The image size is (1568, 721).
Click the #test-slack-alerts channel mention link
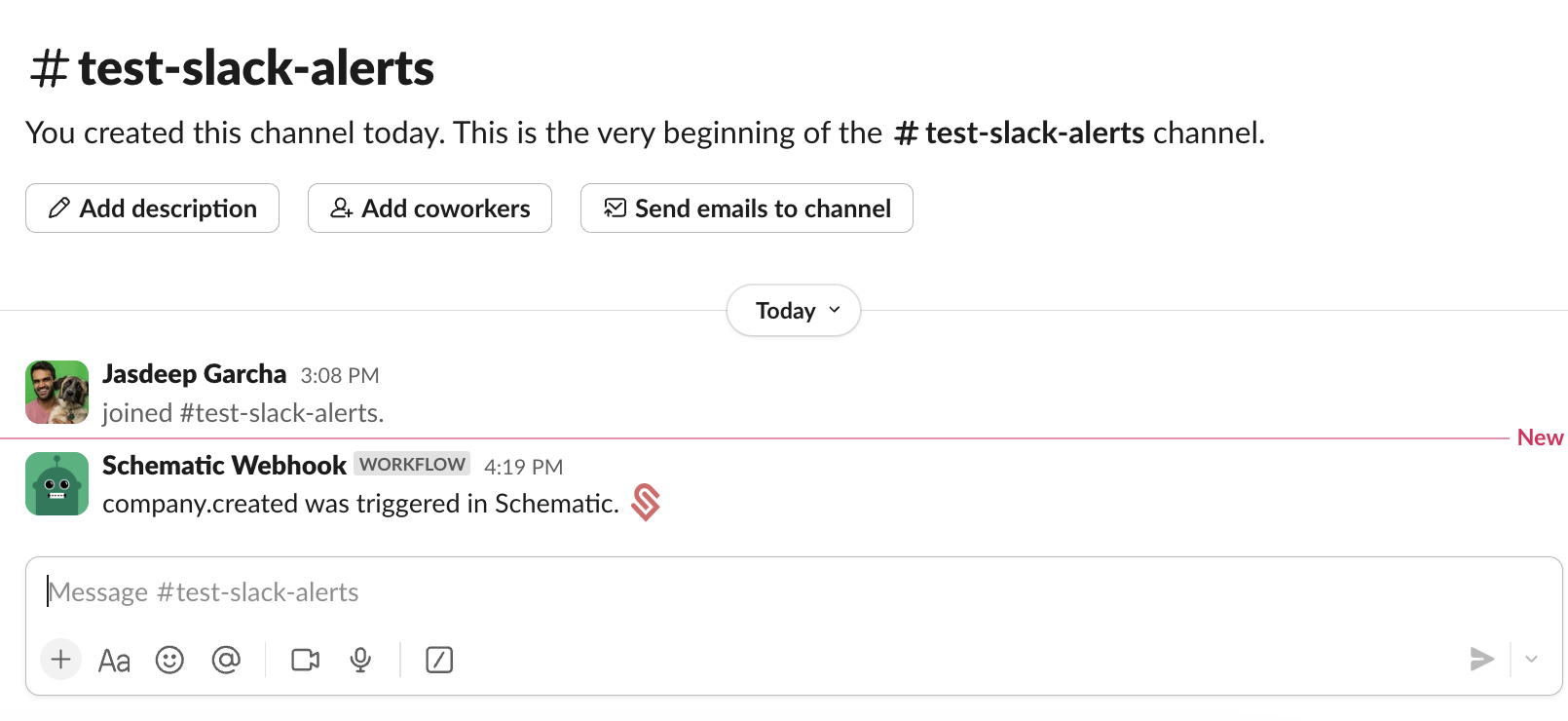(1019, 133)
